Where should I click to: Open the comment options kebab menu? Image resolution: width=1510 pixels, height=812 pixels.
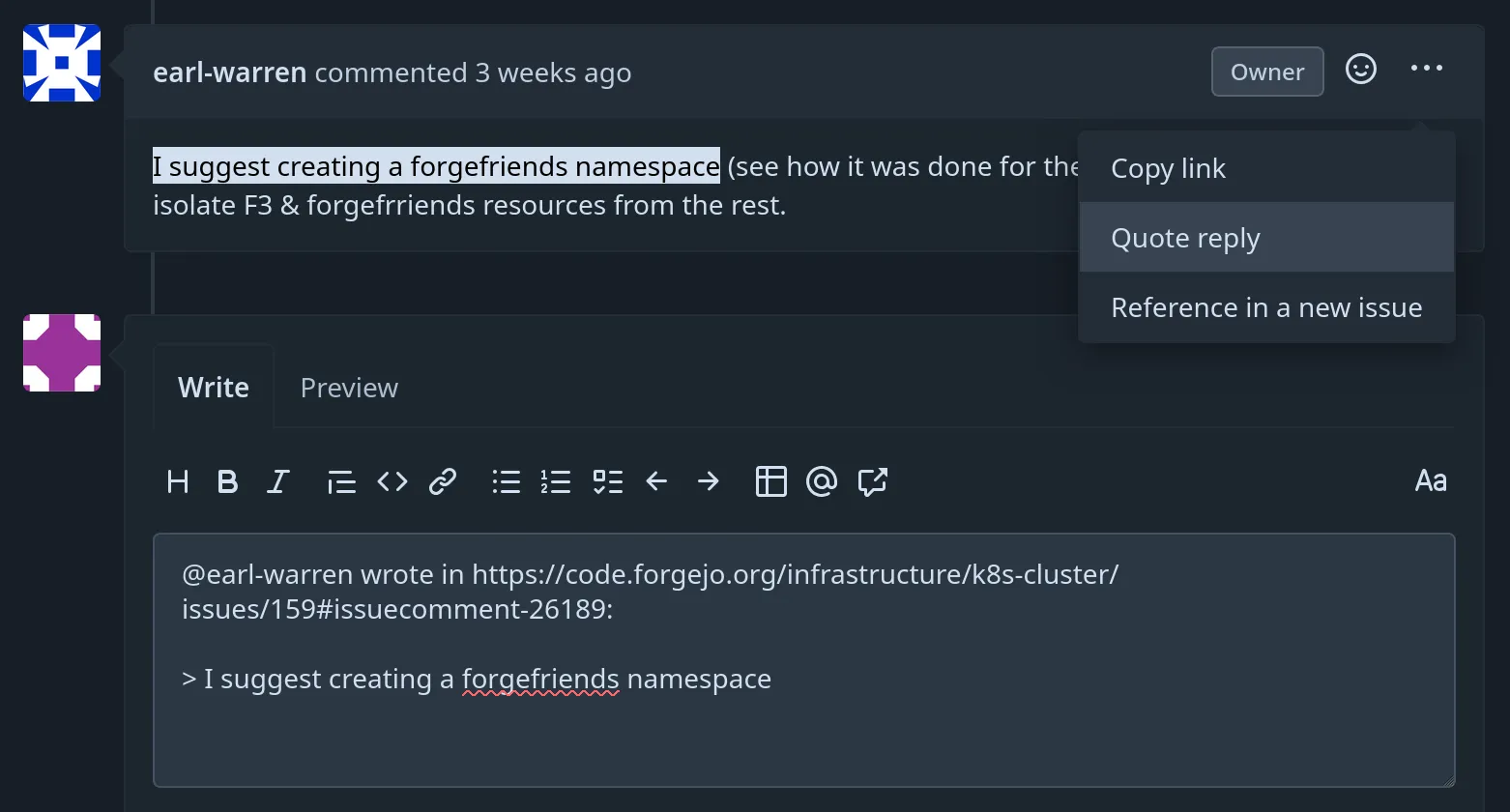click(1427, 68)
